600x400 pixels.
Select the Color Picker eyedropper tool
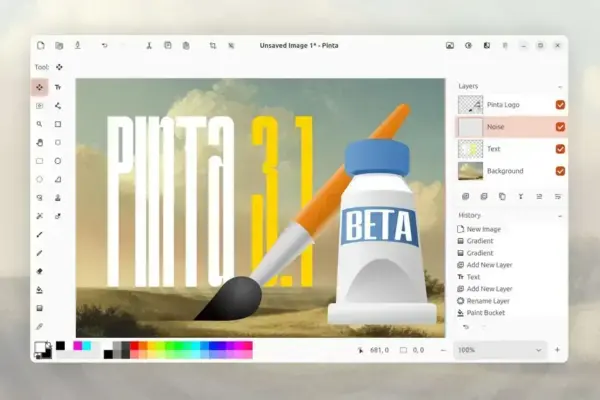[39, 327]
